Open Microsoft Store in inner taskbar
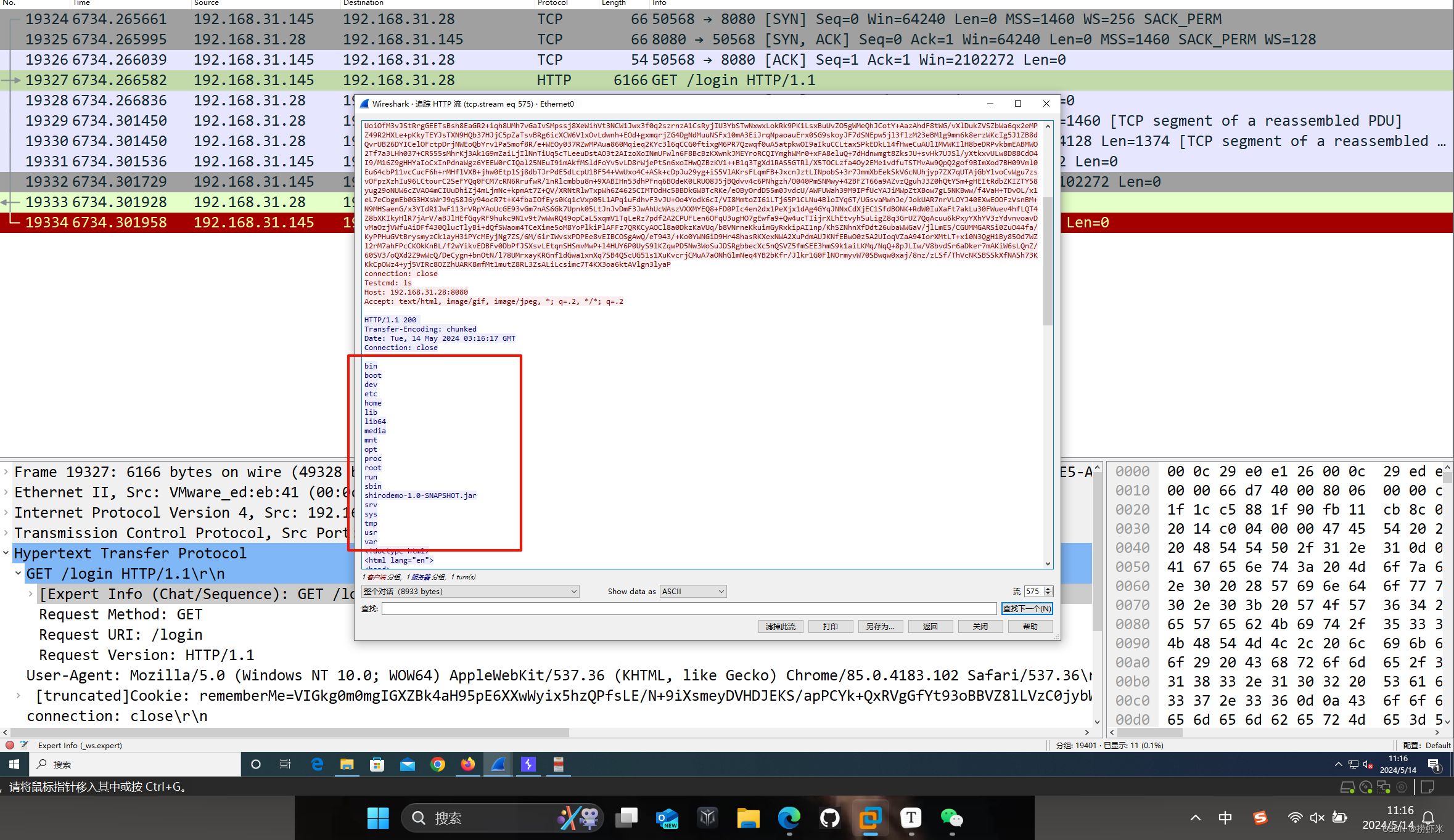The width and height of the screenshot is (1454, 840). coord(377,764)
